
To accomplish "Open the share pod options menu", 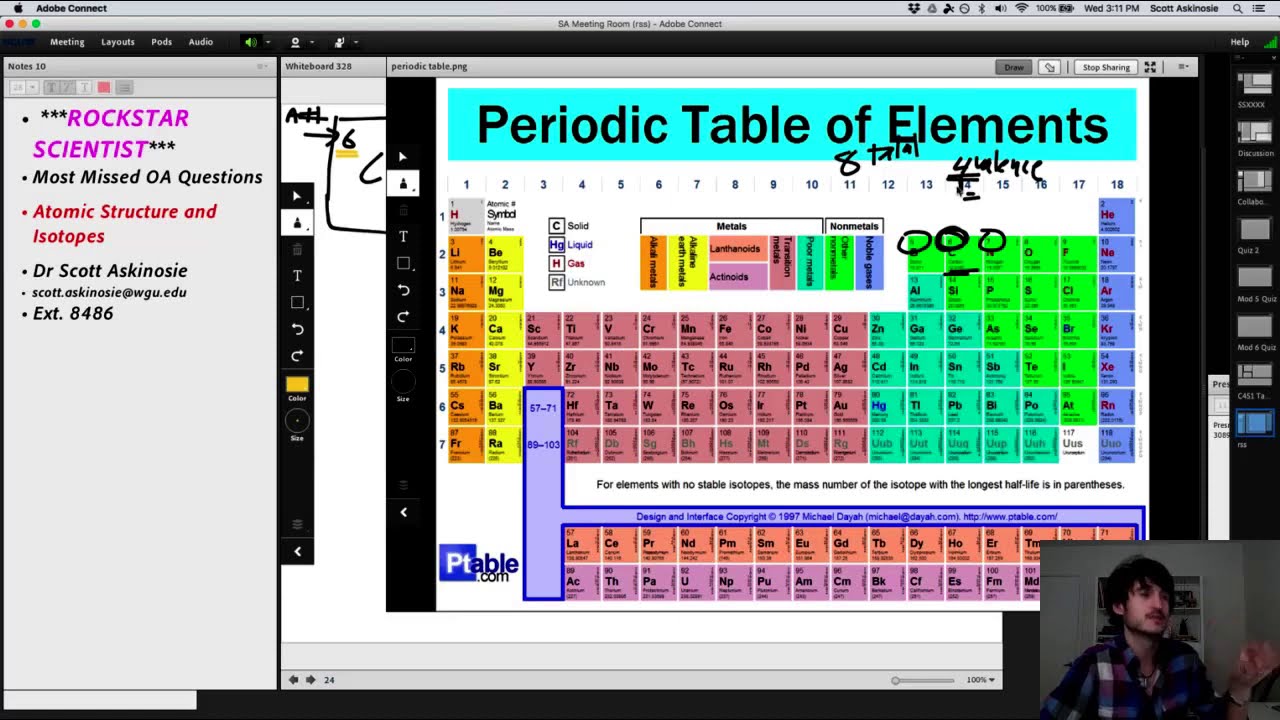I will (x=1184, y=67).
